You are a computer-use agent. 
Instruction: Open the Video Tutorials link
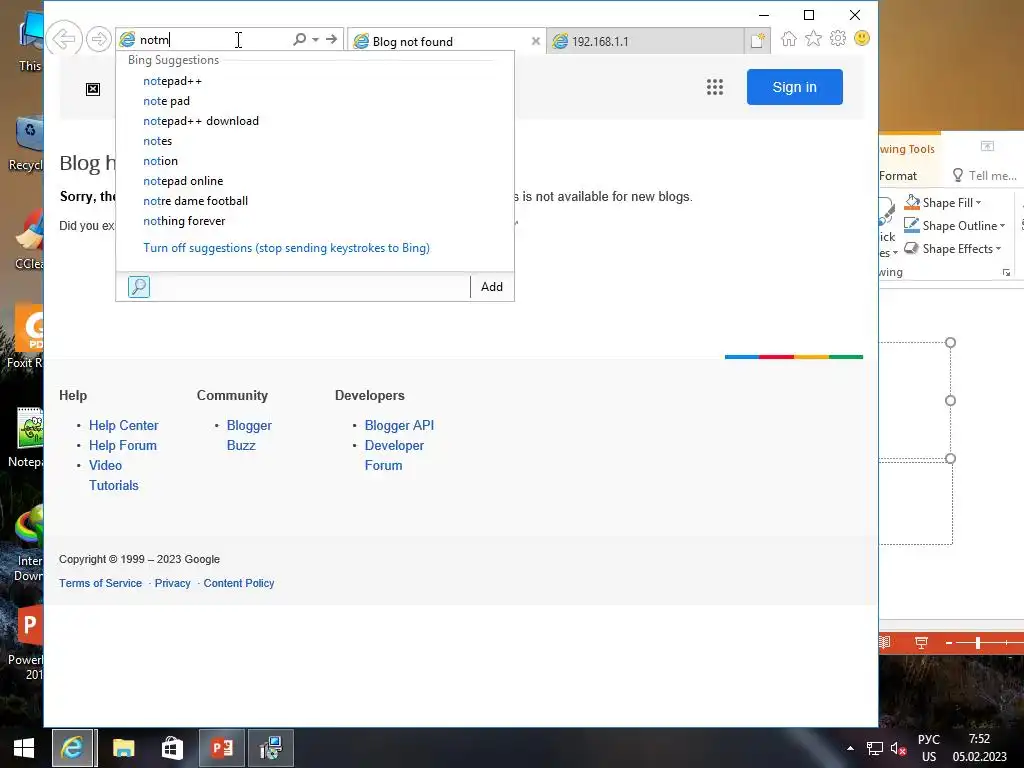(x=114, y=475)
